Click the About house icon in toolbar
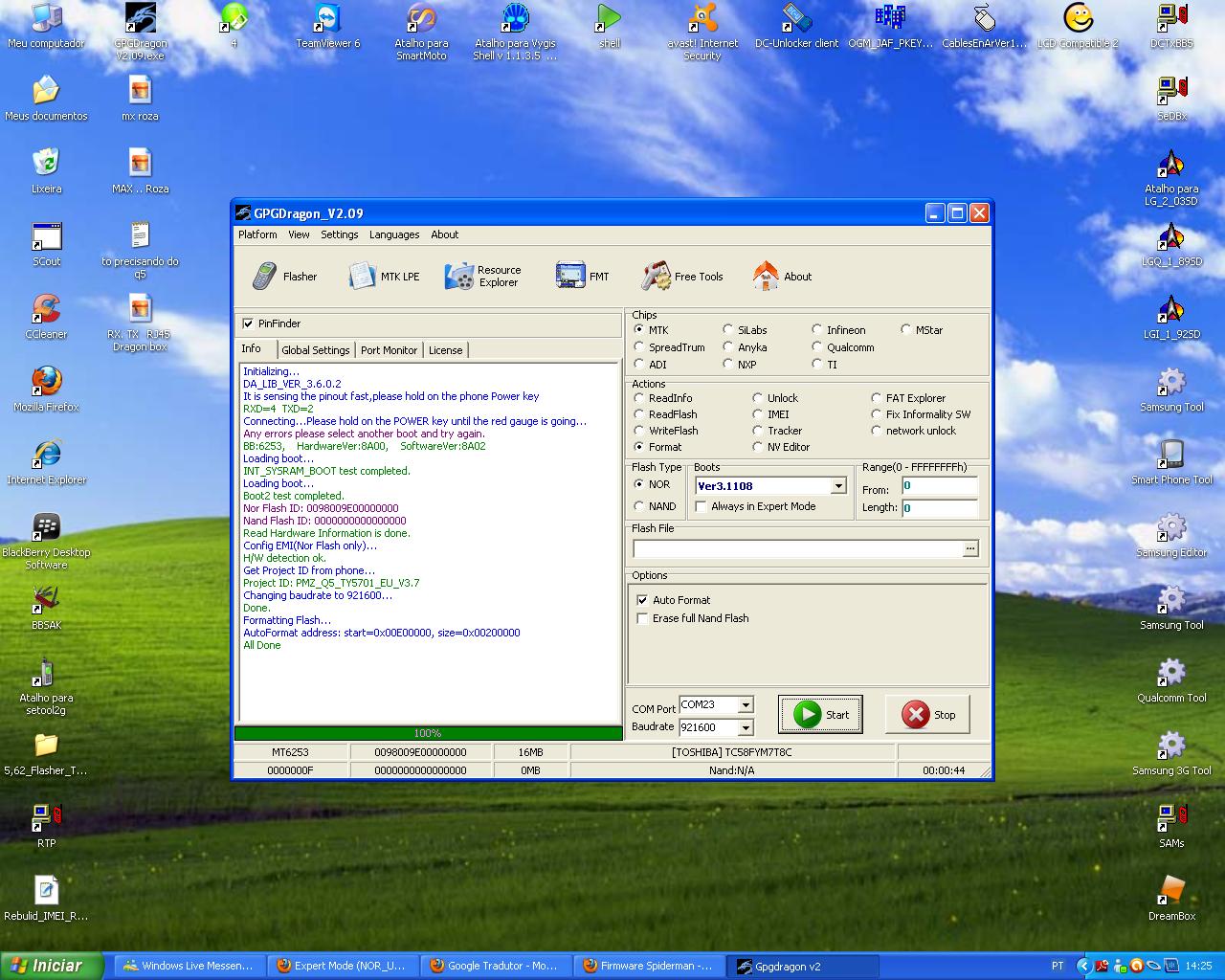This screenshot has height=980, width=1225. (x=766, y=277)
